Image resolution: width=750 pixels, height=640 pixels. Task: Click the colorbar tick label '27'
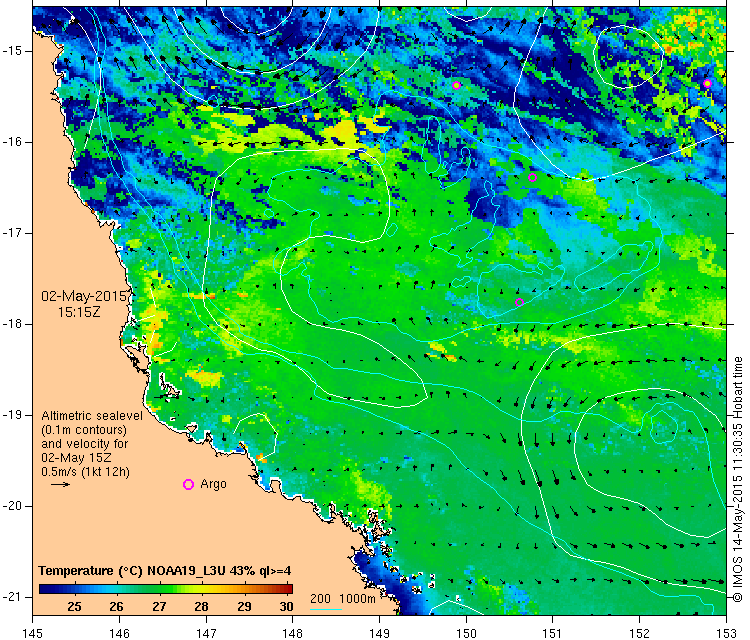click(159, 607)
